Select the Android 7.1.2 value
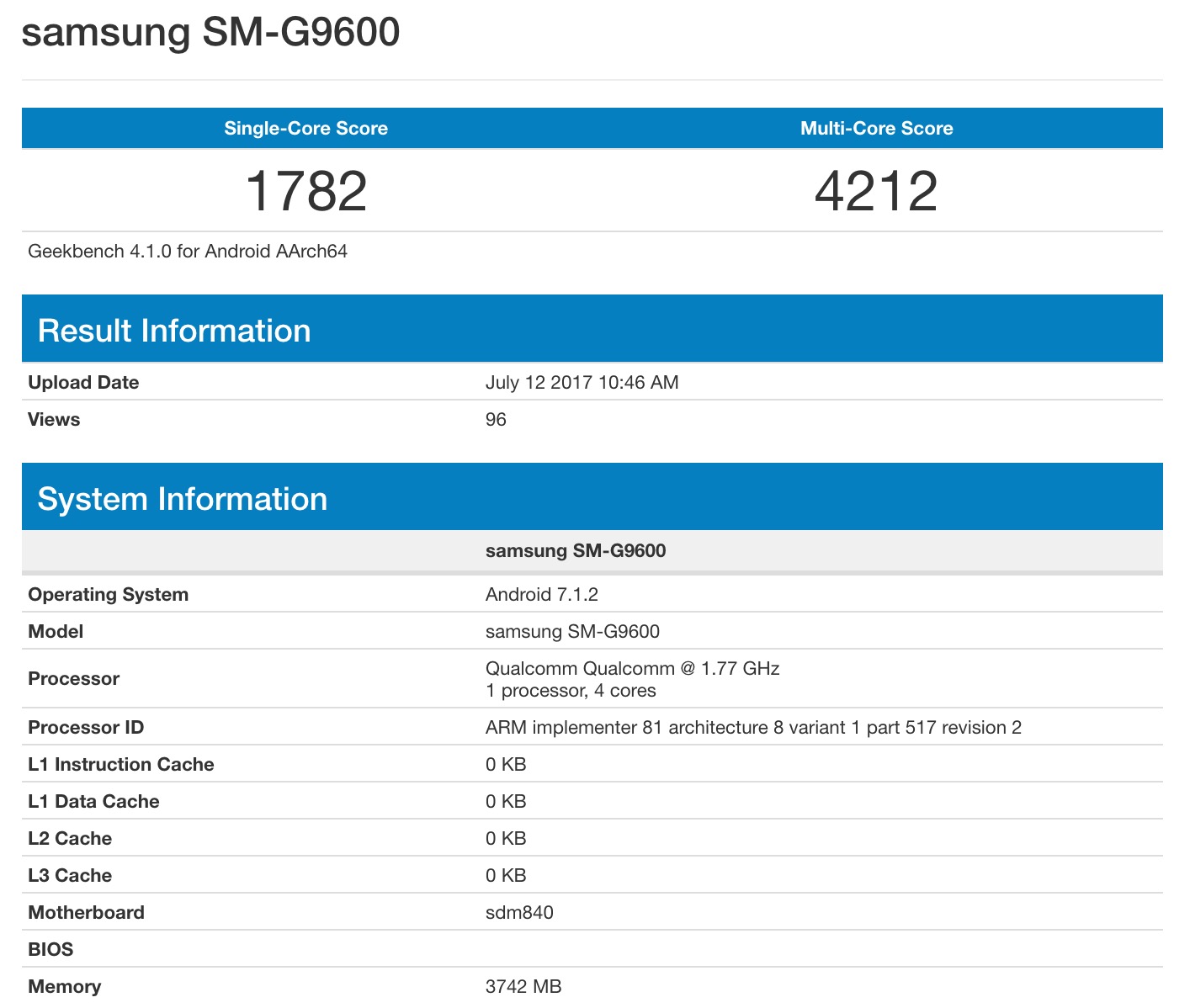 click(542, 595)
